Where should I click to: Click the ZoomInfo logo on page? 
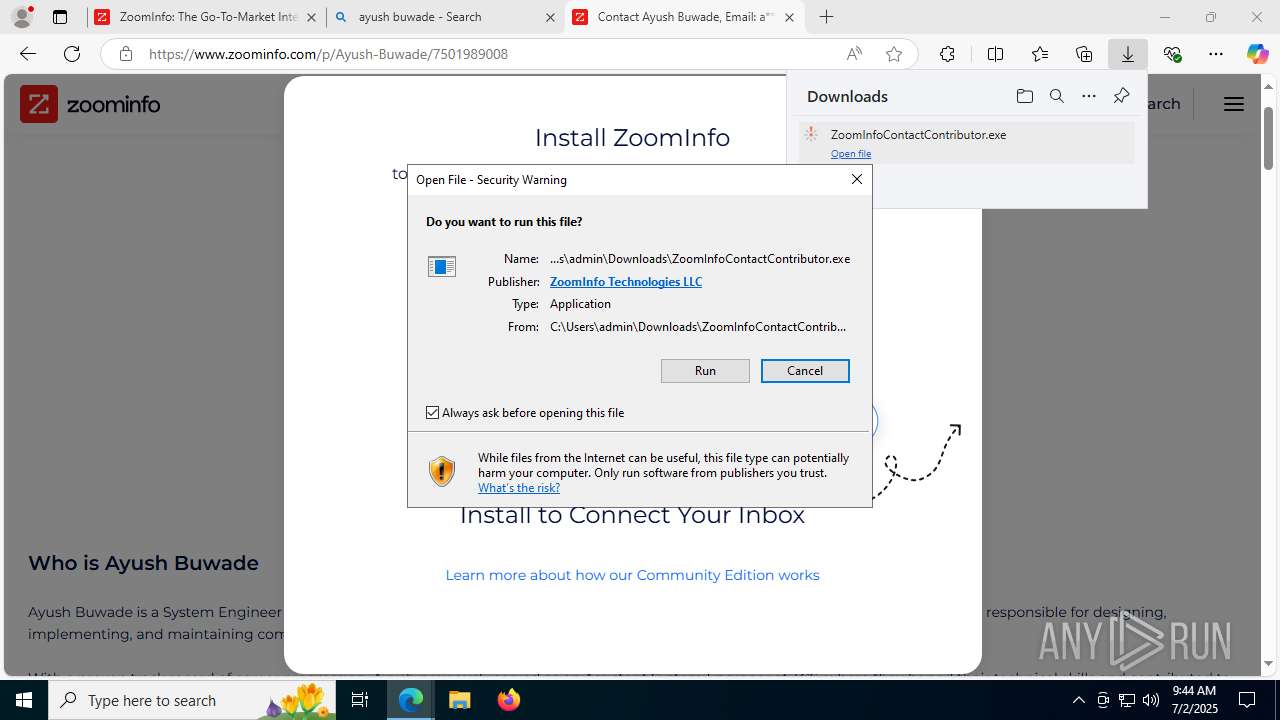[90, 104]
